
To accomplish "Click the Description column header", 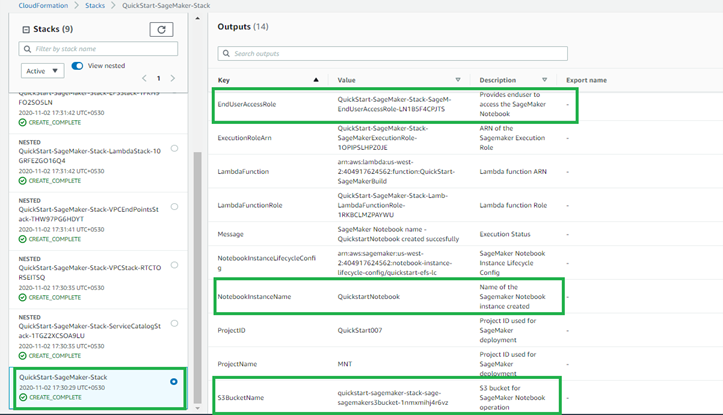I will [x=498, y=80].
